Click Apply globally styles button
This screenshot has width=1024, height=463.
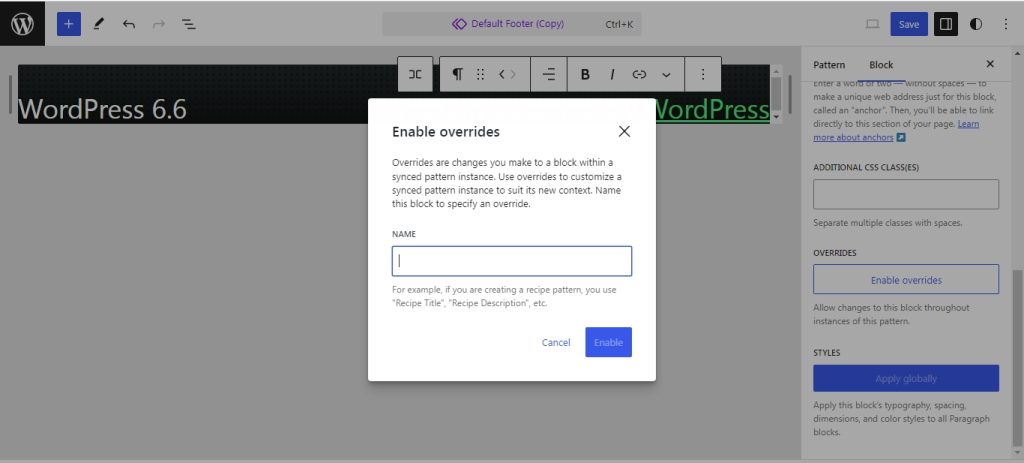point(906,378)
